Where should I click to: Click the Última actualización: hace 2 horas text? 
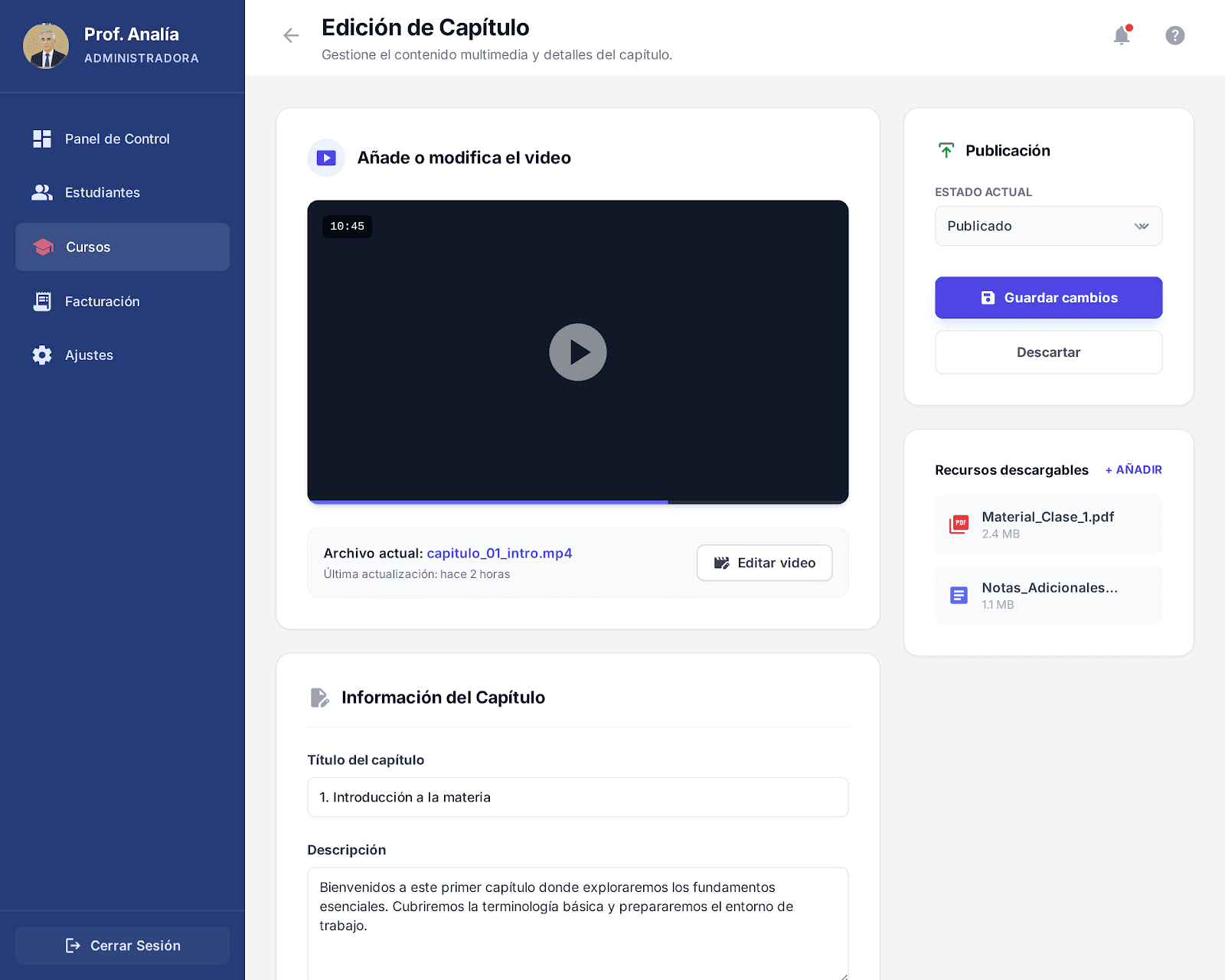pos(416,574)
